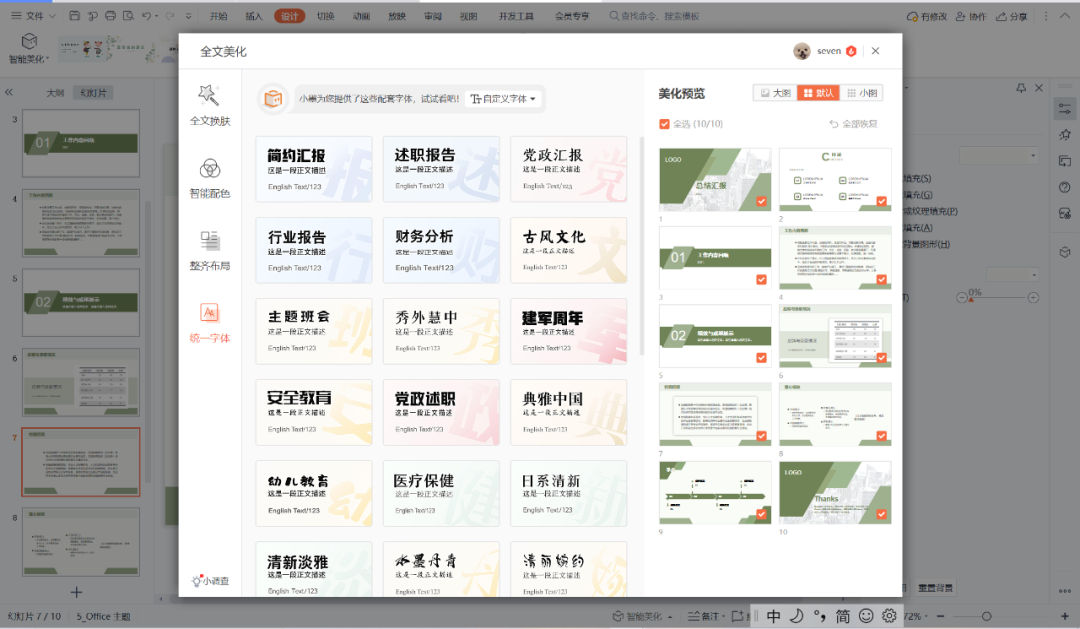Image resolution: width=1080 pixels, height=629 pixels.
Task: Switch to the 大图 preview view
Action: 775,93
